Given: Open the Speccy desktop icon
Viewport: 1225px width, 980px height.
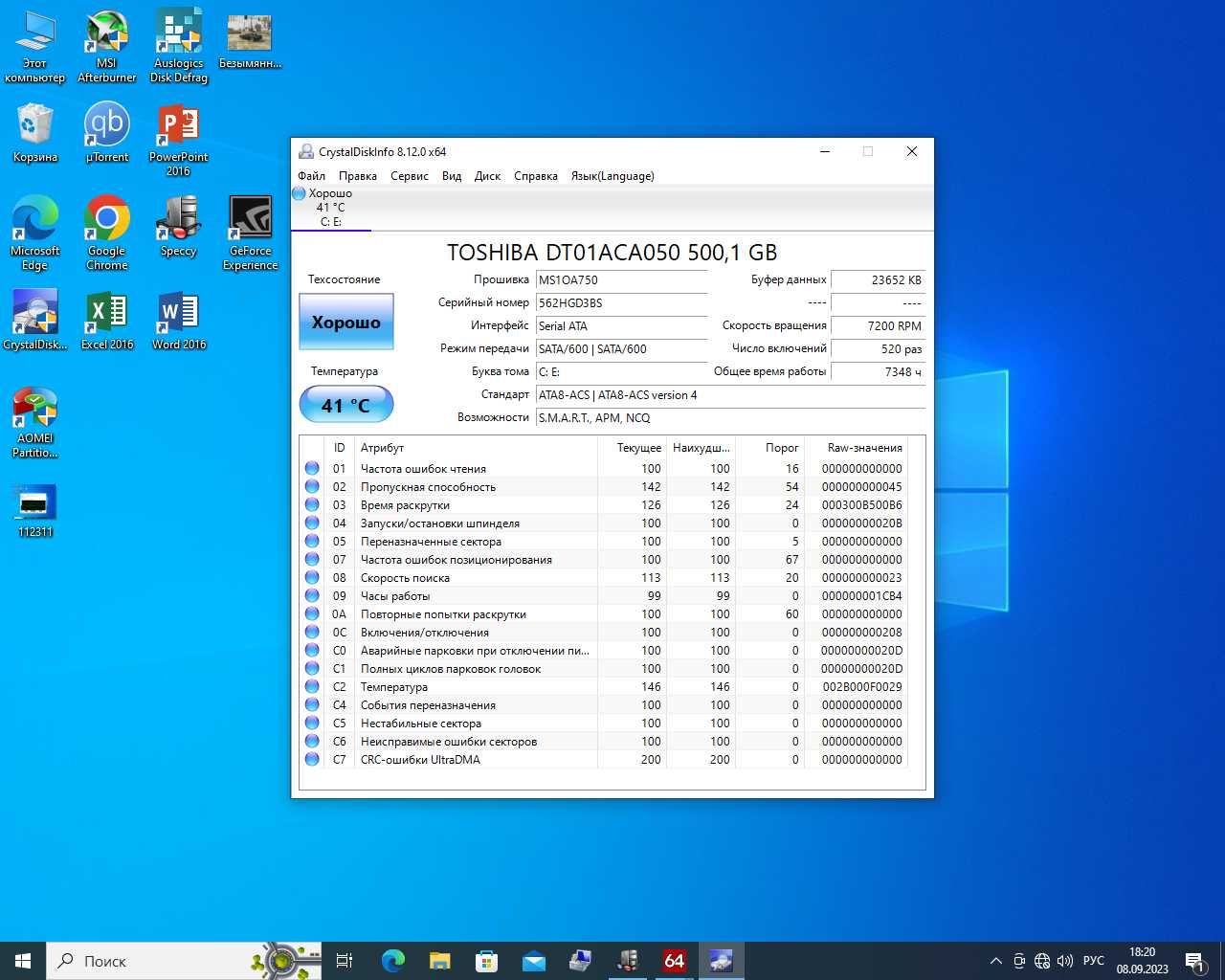Looking at the screenshot, I should pos(179,227).
